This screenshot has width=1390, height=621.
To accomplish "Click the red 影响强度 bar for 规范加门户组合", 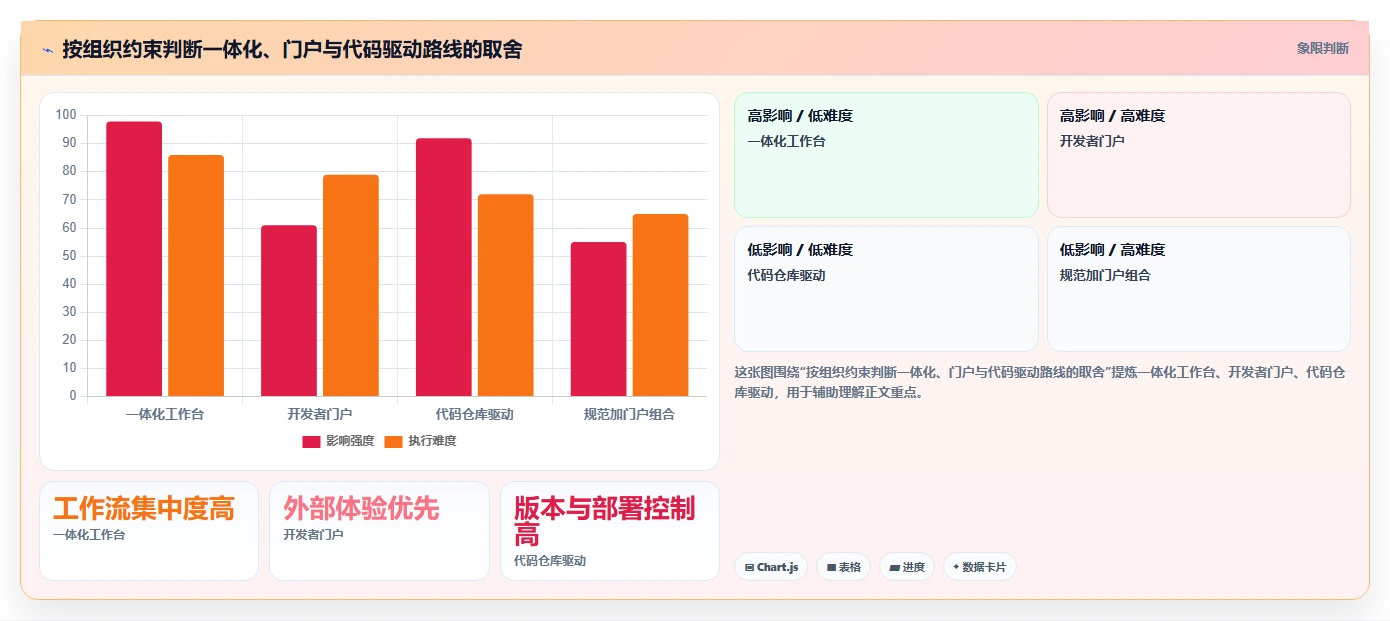I will coord(599,319).
